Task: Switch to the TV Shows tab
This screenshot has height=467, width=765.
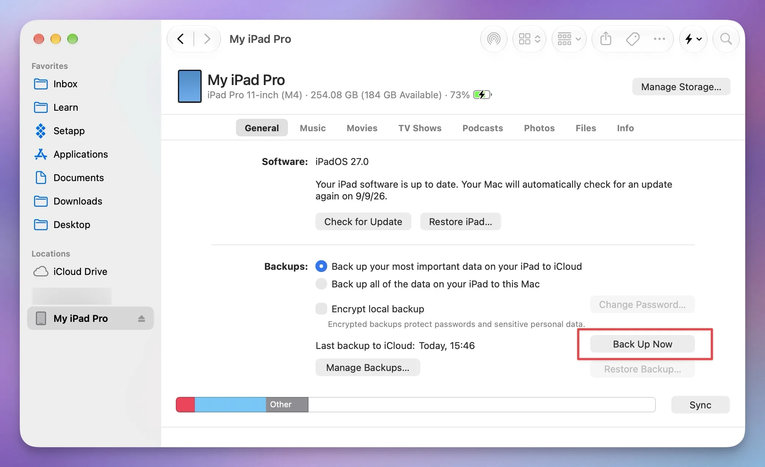Action: (420, 128)
